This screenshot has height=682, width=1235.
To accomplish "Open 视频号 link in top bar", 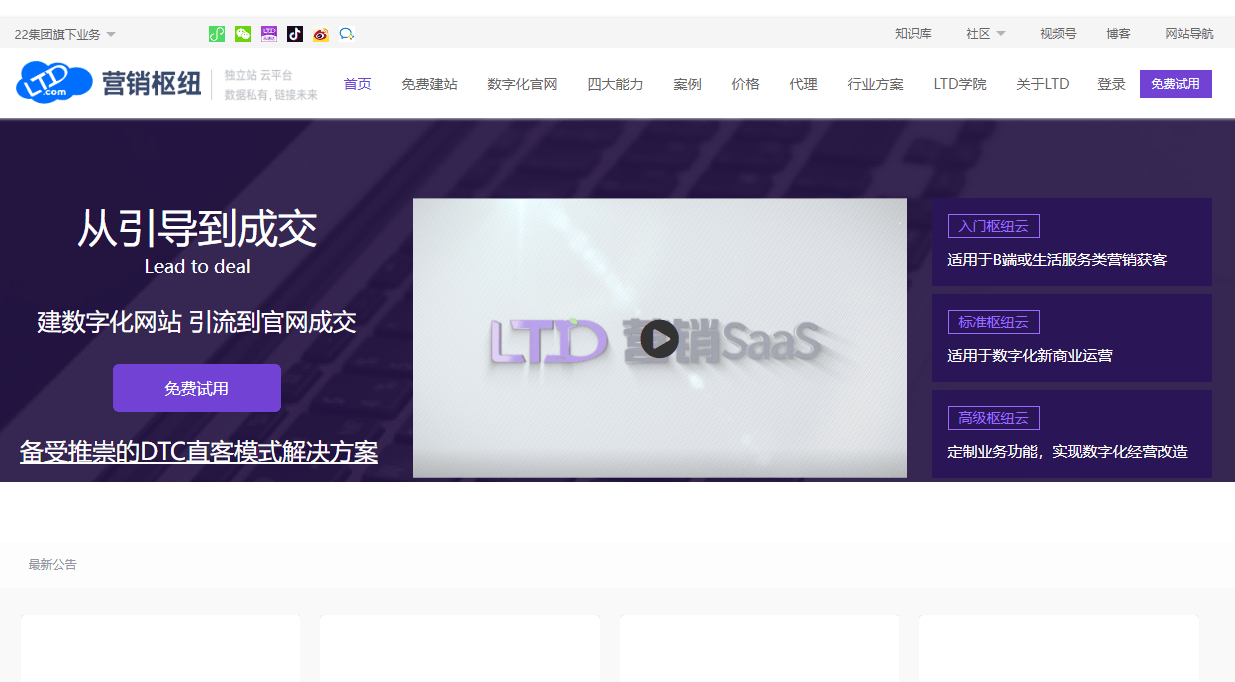I will pyautogui.click(x=1058, y=33).
